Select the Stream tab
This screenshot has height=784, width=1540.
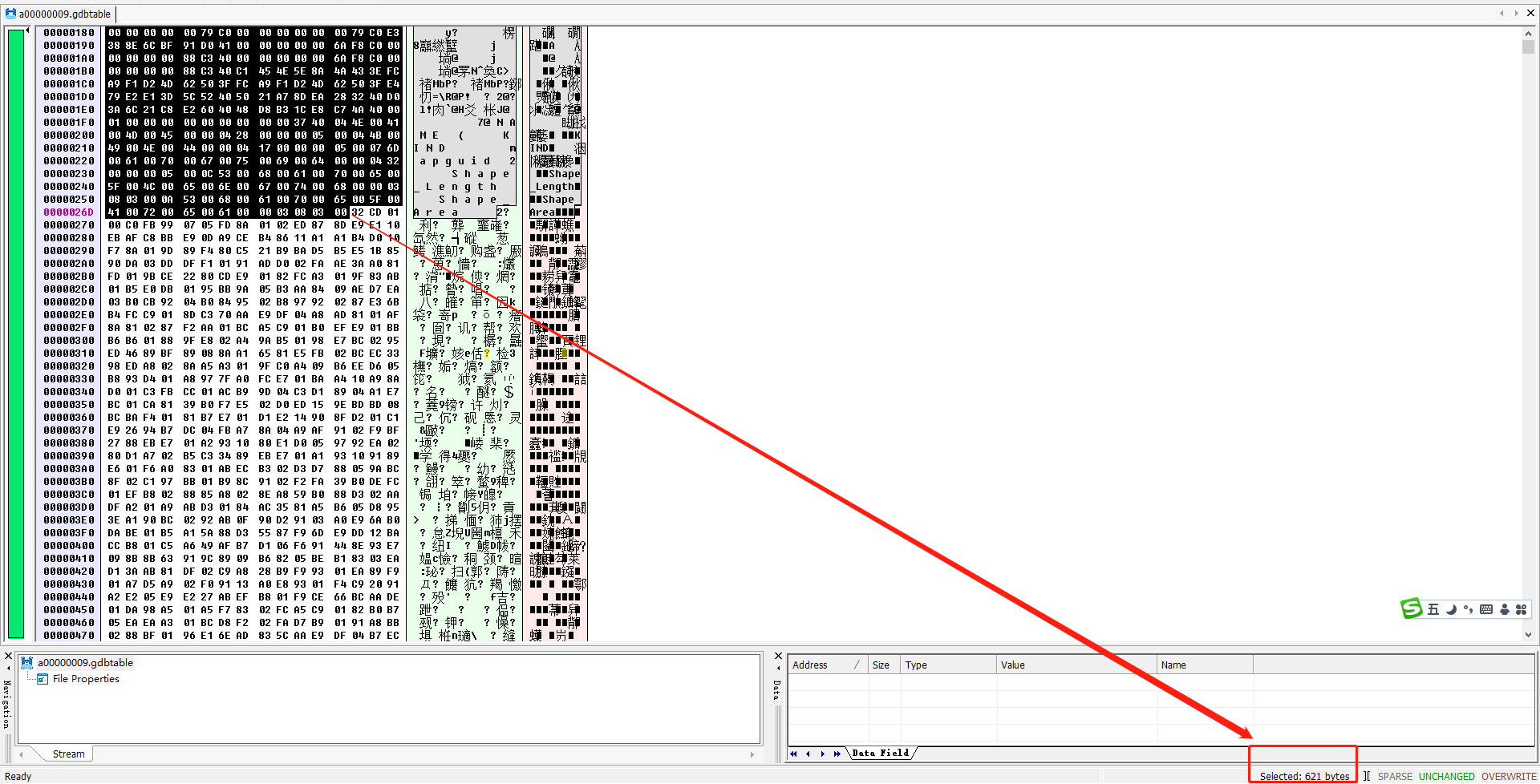(x=67, y=754)
